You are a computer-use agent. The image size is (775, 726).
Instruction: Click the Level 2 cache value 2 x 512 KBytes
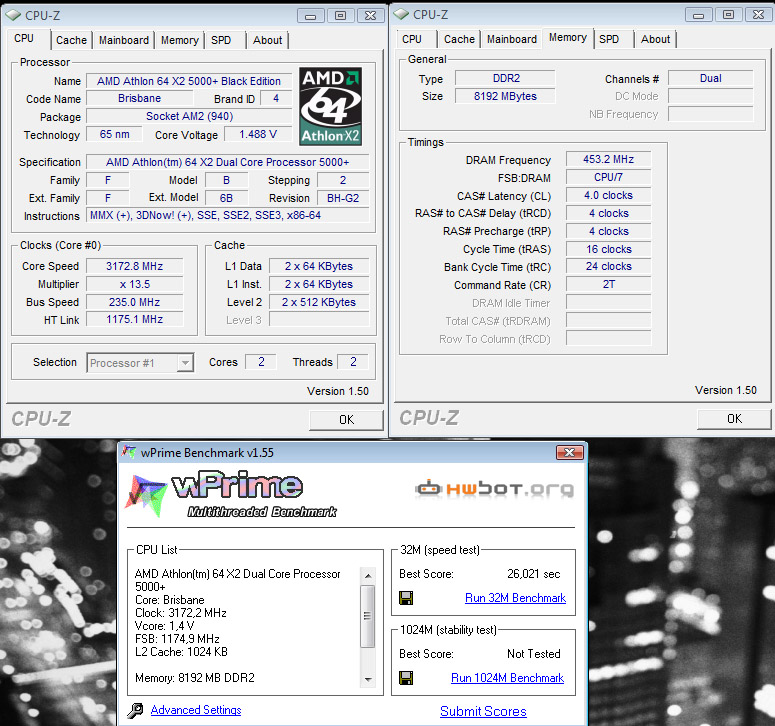(x=319, y=302)
